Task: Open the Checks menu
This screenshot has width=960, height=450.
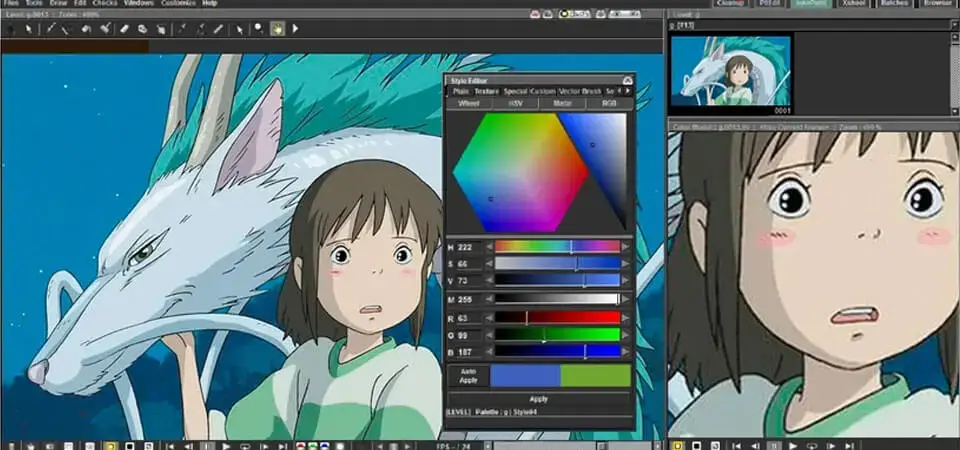Action: coord(105,3)
